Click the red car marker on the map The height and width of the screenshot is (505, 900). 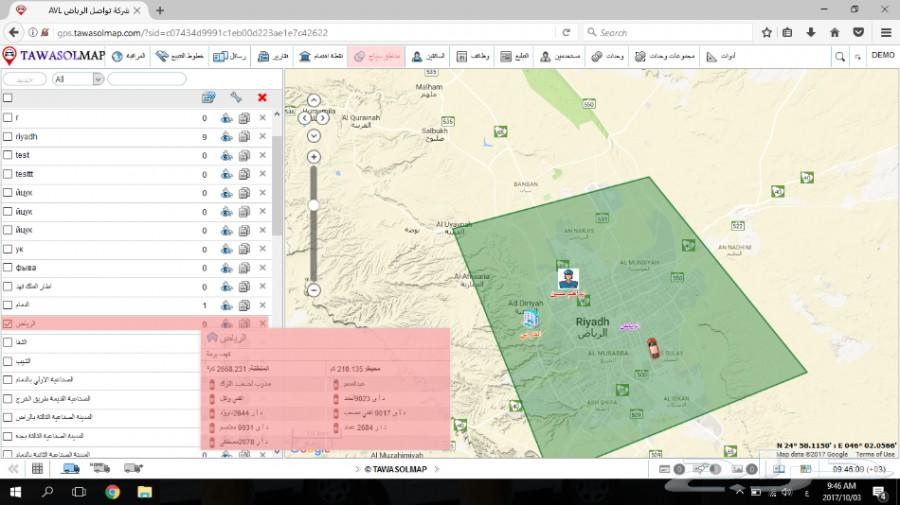(x=653, y=348)
